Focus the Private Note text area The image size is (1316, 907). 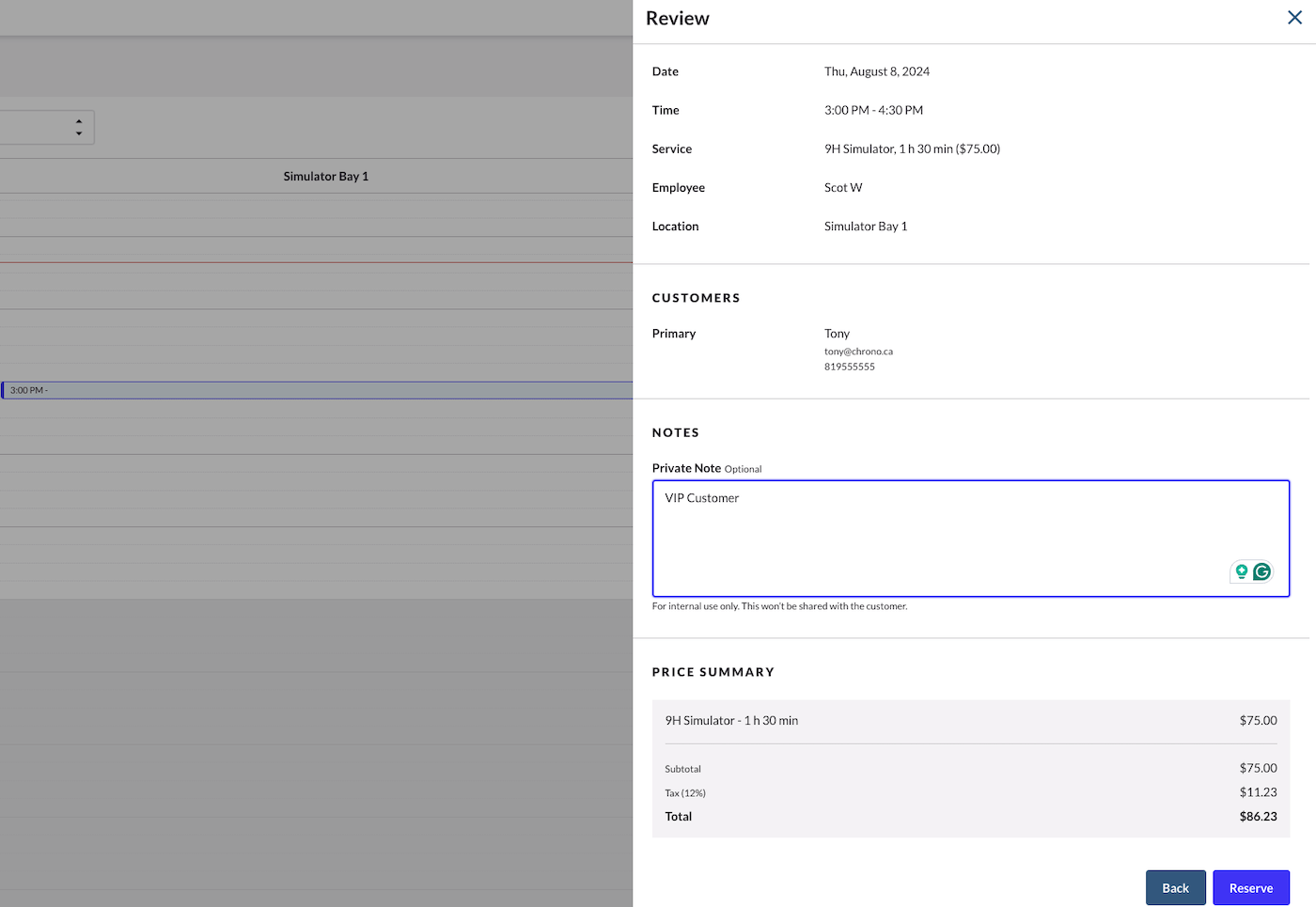tap(971, 539)
